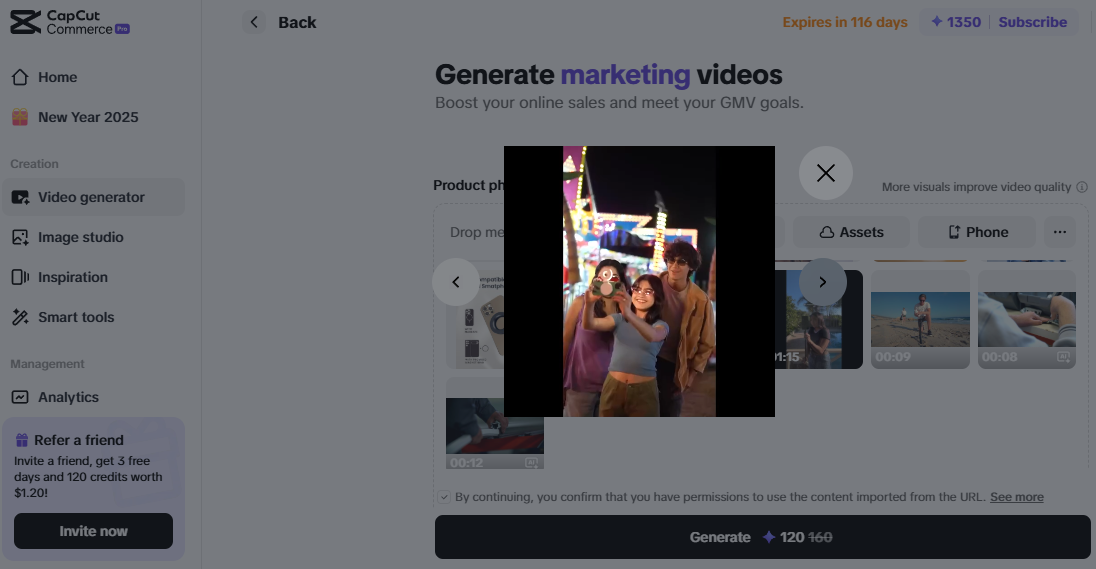Click the Analytics chart icon
Viewport: 1096px width, 569px height.
tap(20, 397)
